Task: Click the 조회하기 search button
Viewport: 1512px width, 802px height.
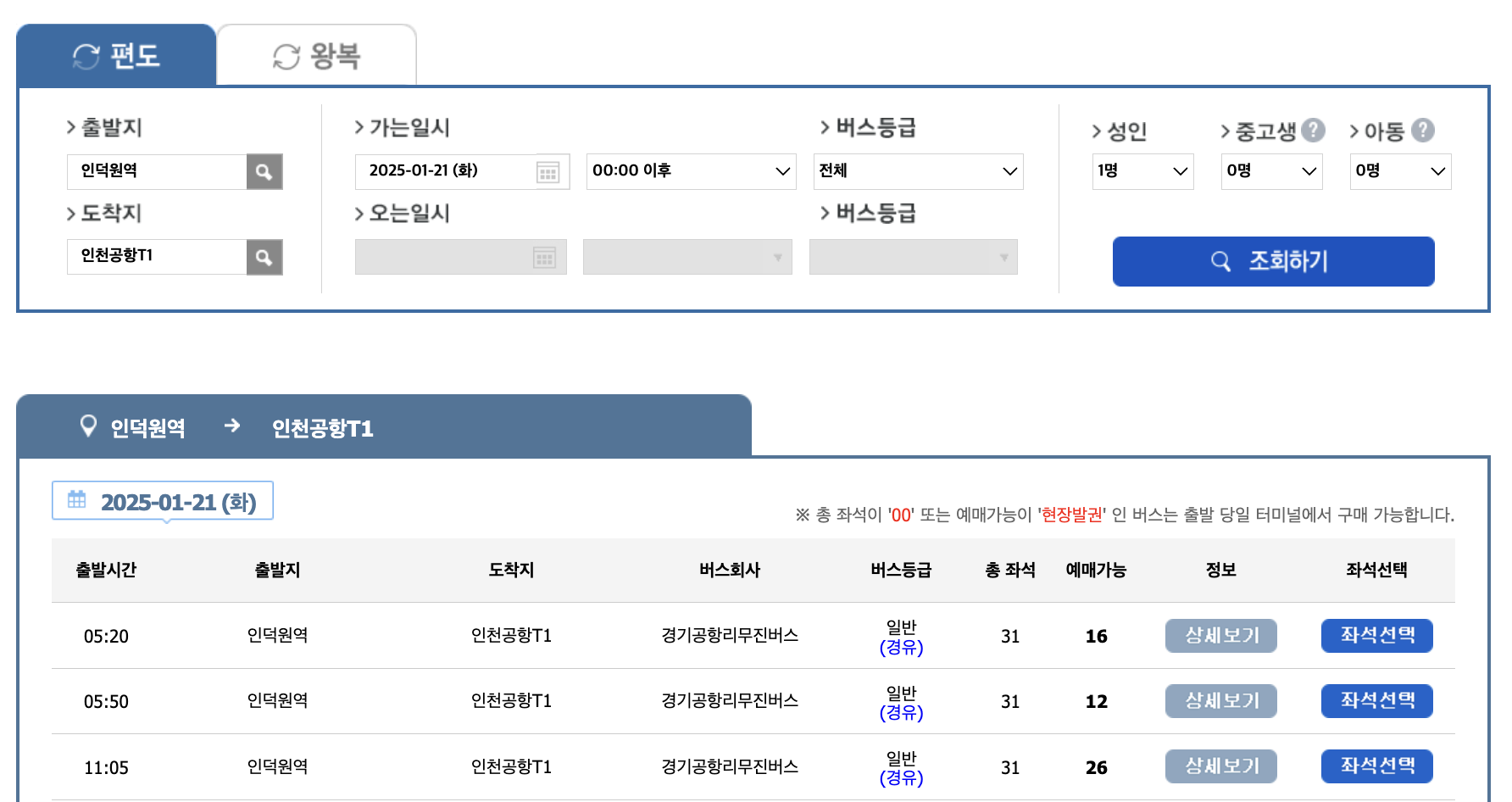Action: coord(1273,261)
